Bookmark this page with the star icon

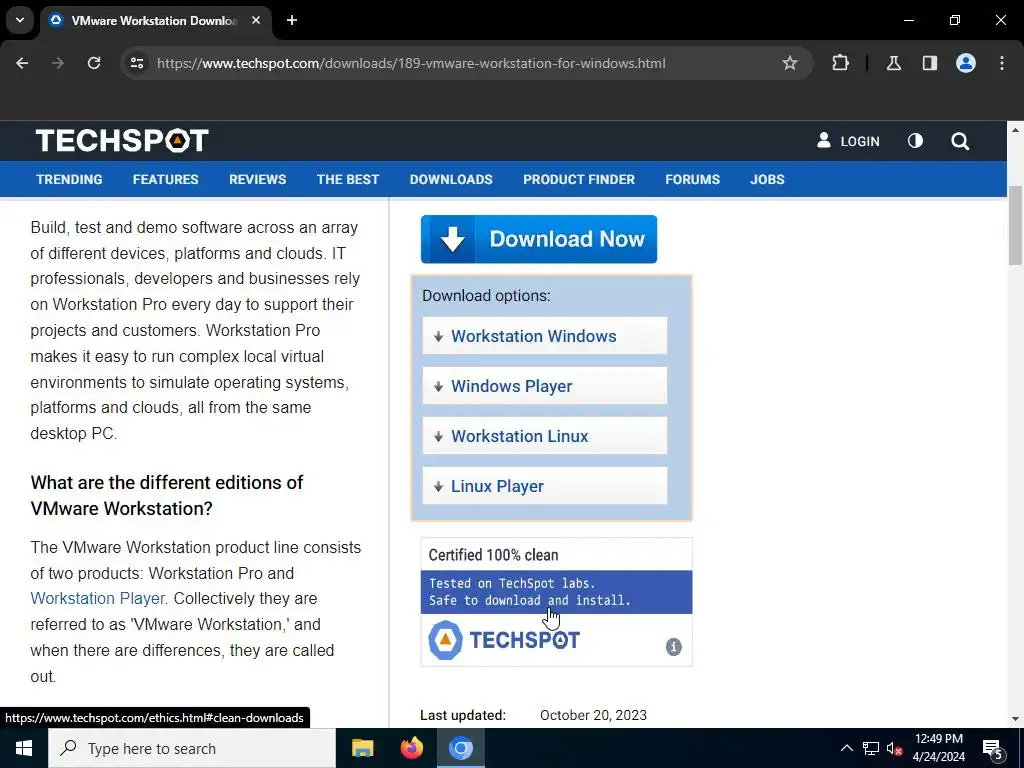coord(790,63)
